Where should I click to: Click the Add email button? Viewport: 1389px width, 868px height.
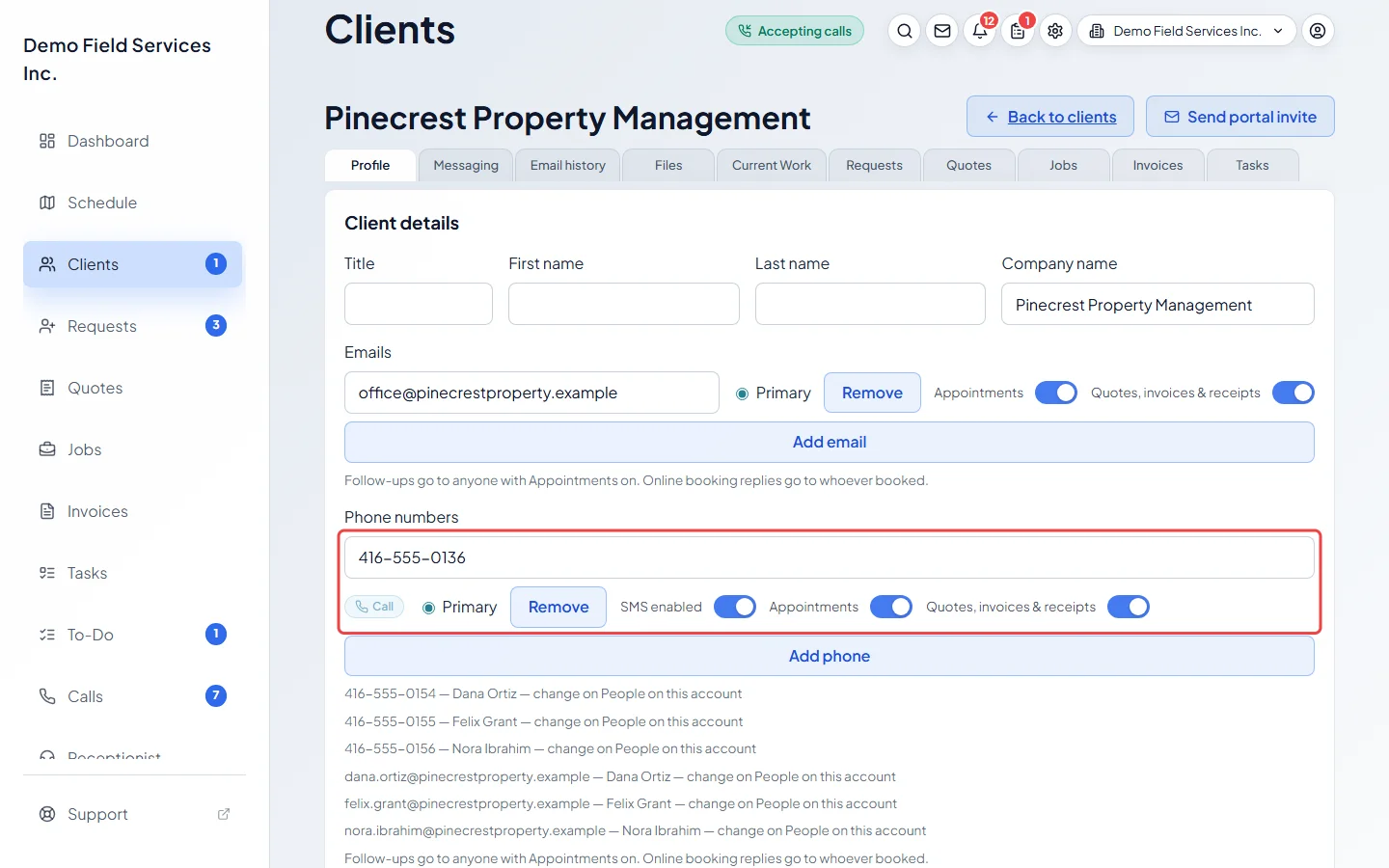(830, 442)
